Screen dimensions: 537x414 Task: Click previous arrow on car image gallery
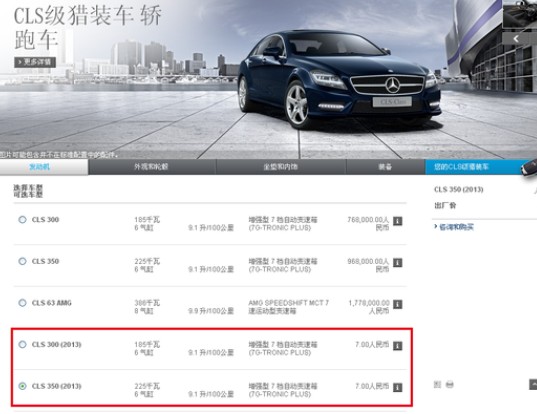[x=516, y=39]
